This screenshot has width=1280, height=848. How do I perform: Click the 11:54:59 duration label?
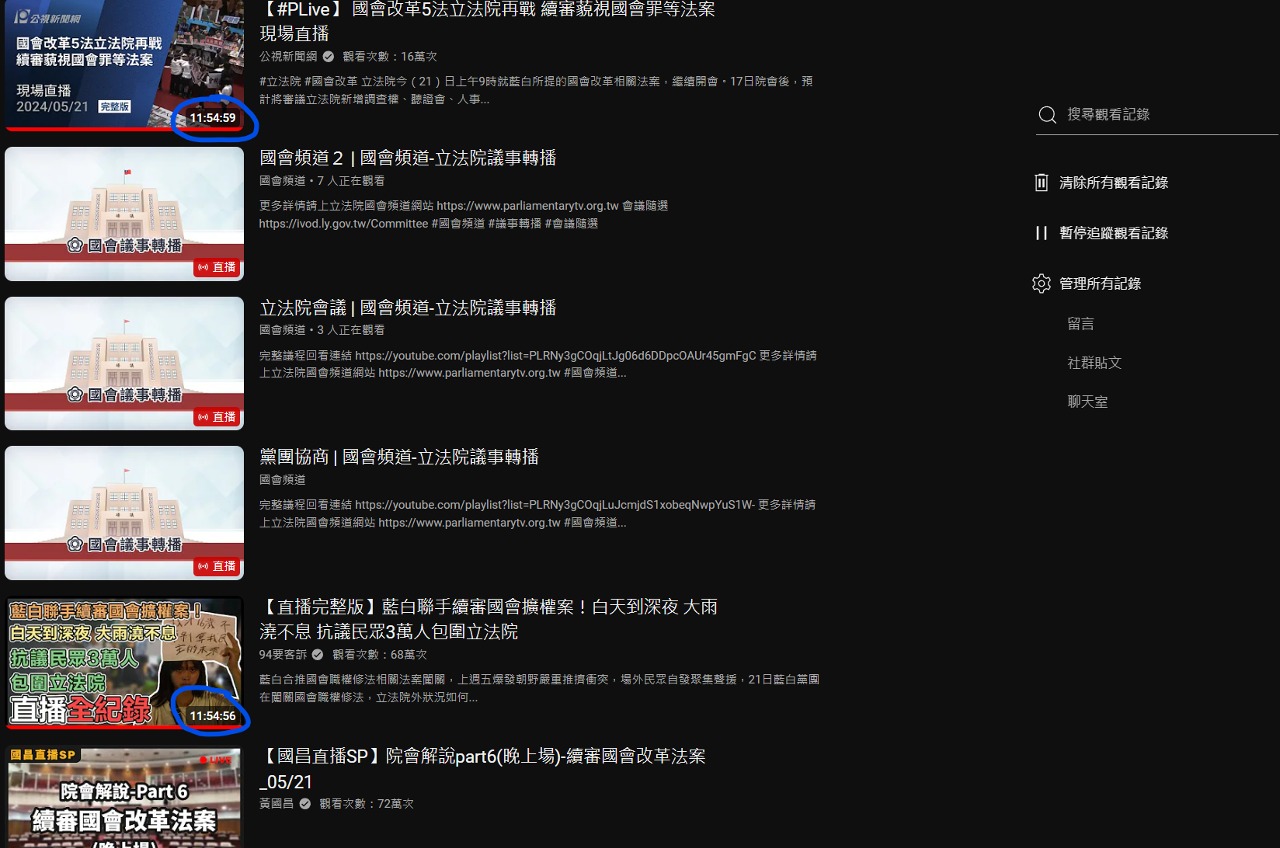(213, 118)
